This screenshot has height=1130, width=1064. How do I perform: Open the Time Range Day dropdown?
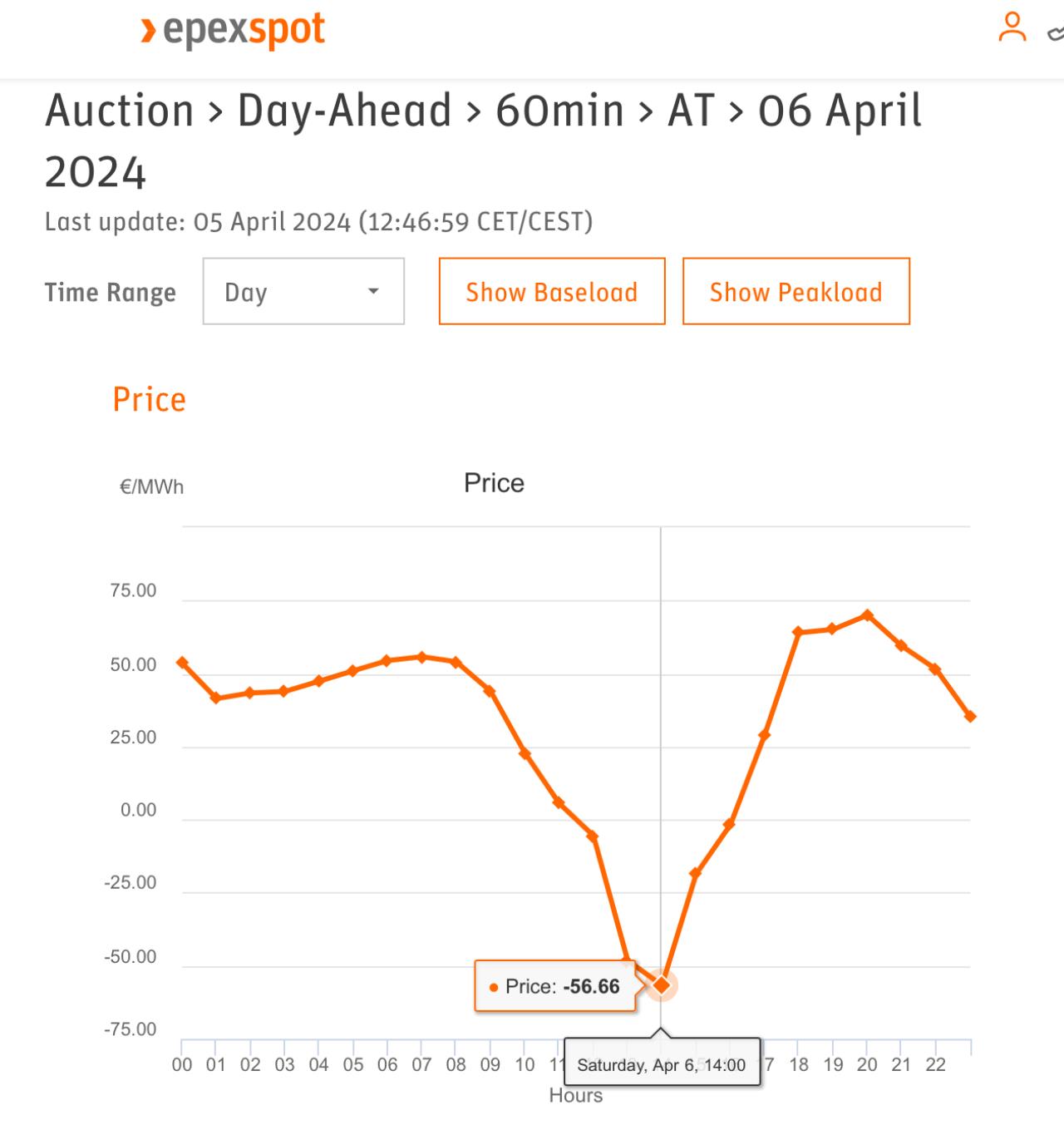coord(303,291)
